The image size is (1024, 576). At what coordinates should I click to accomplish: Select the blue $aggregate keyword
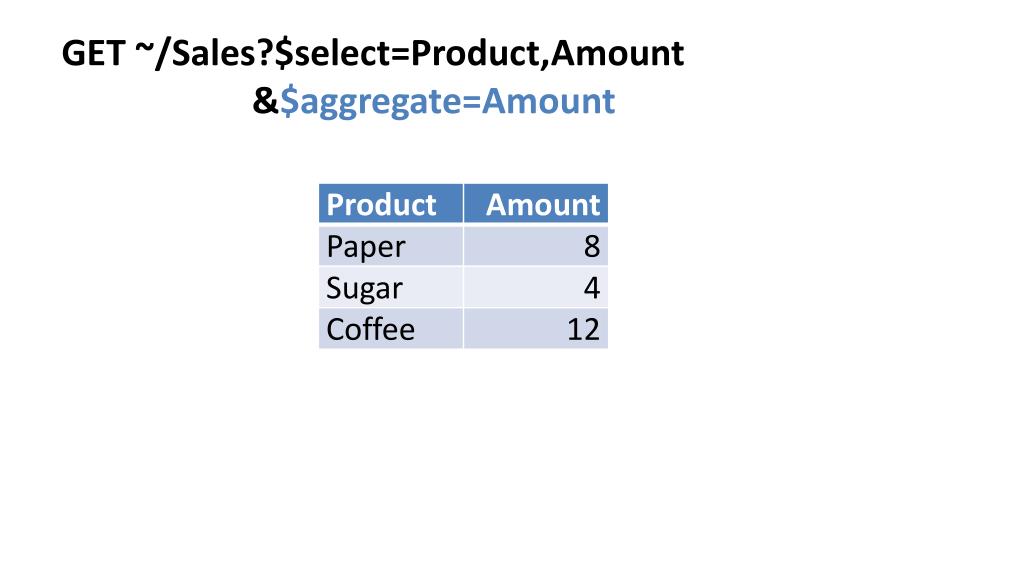[370, 103]
